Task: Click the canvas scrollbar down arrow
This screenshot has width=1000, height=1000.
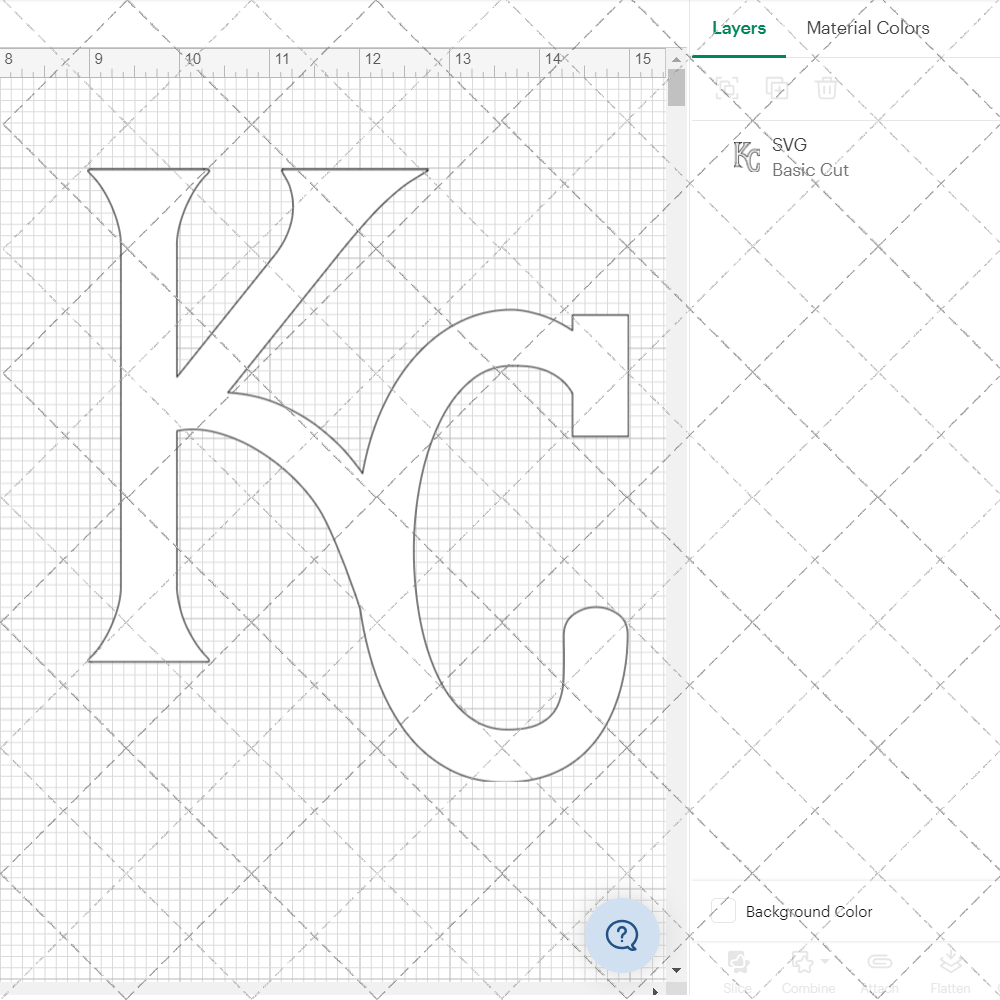Action: click(x=676, y=970)
